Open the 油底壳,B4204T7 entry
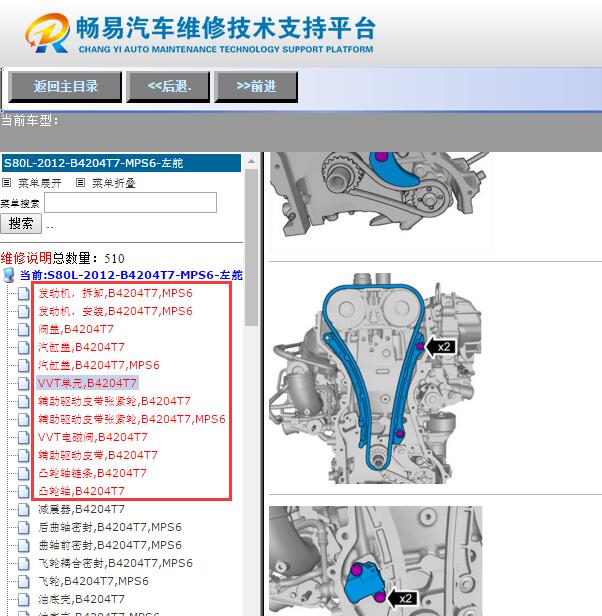 (x=81, y=599)
